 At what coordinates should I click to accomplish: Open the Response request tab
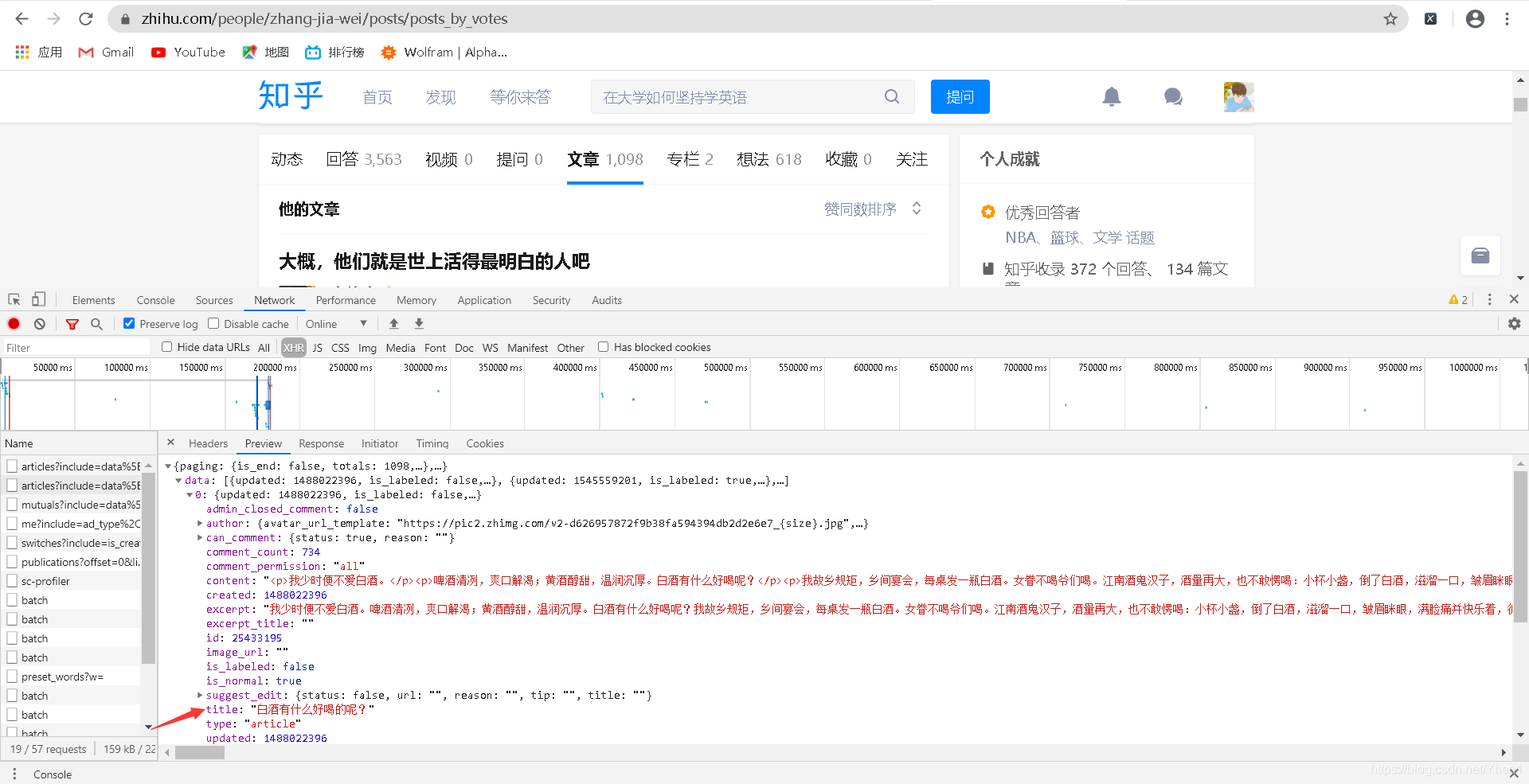(321, 443)
